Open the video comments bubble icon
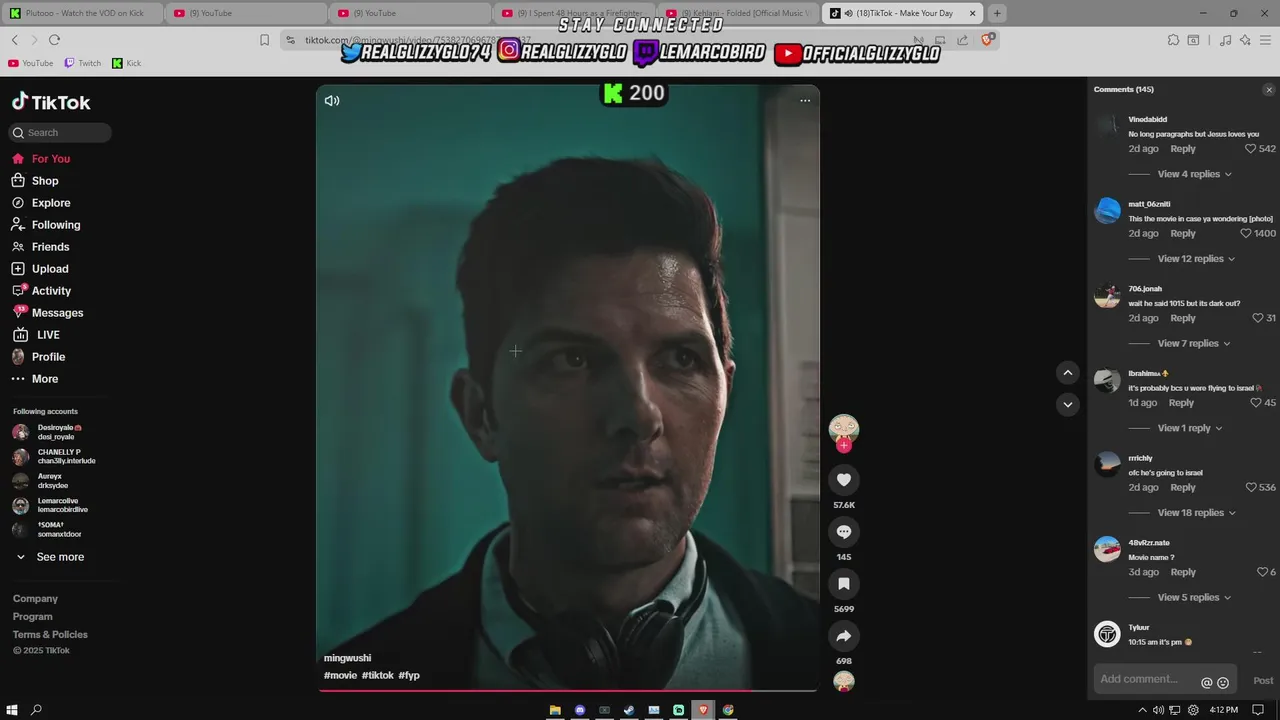This screenshot has width=1280, height=720. [x=844, y=532]
